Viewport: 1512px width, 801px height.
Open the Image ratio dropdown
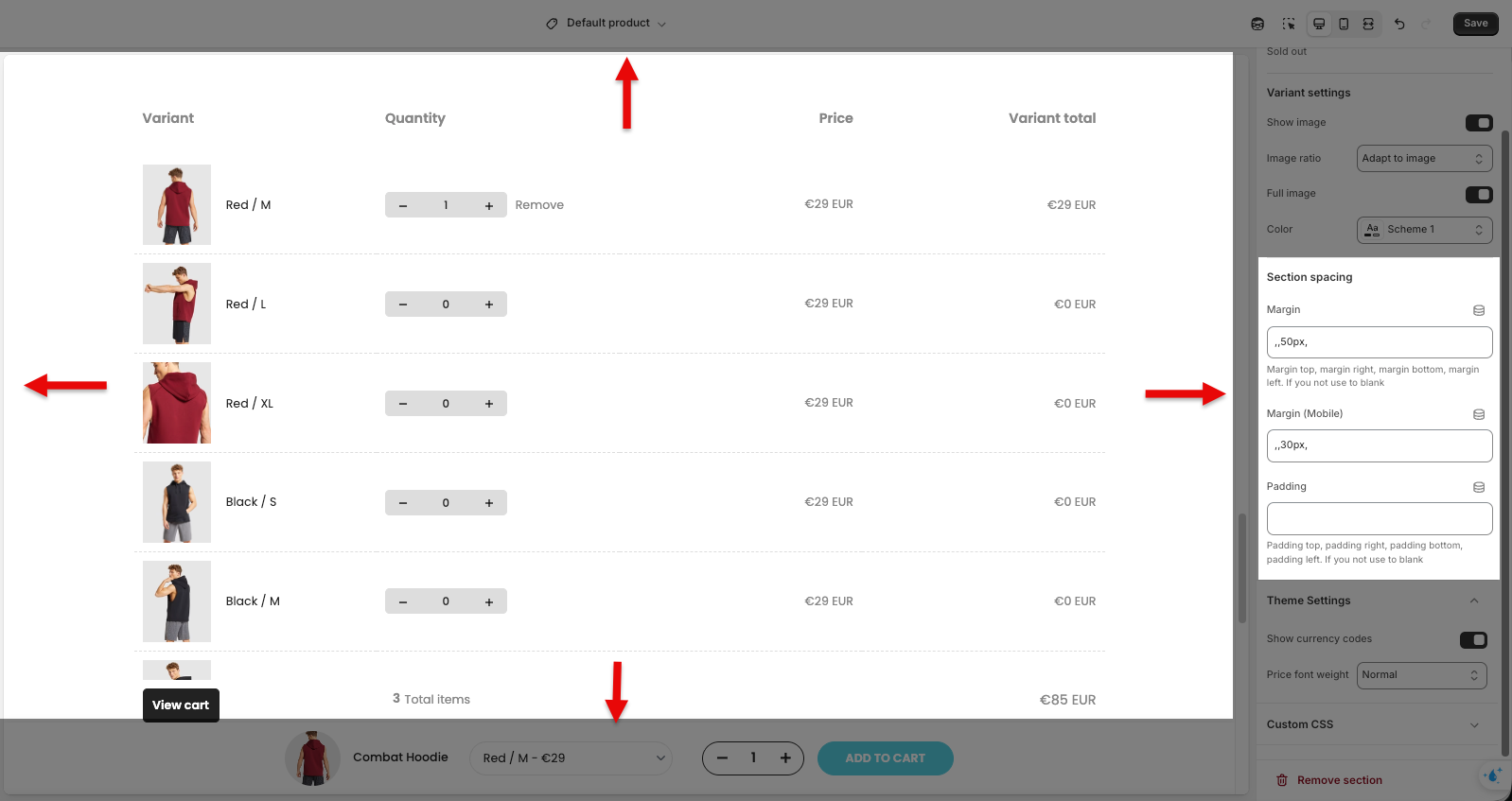[x=1424, y=159]
